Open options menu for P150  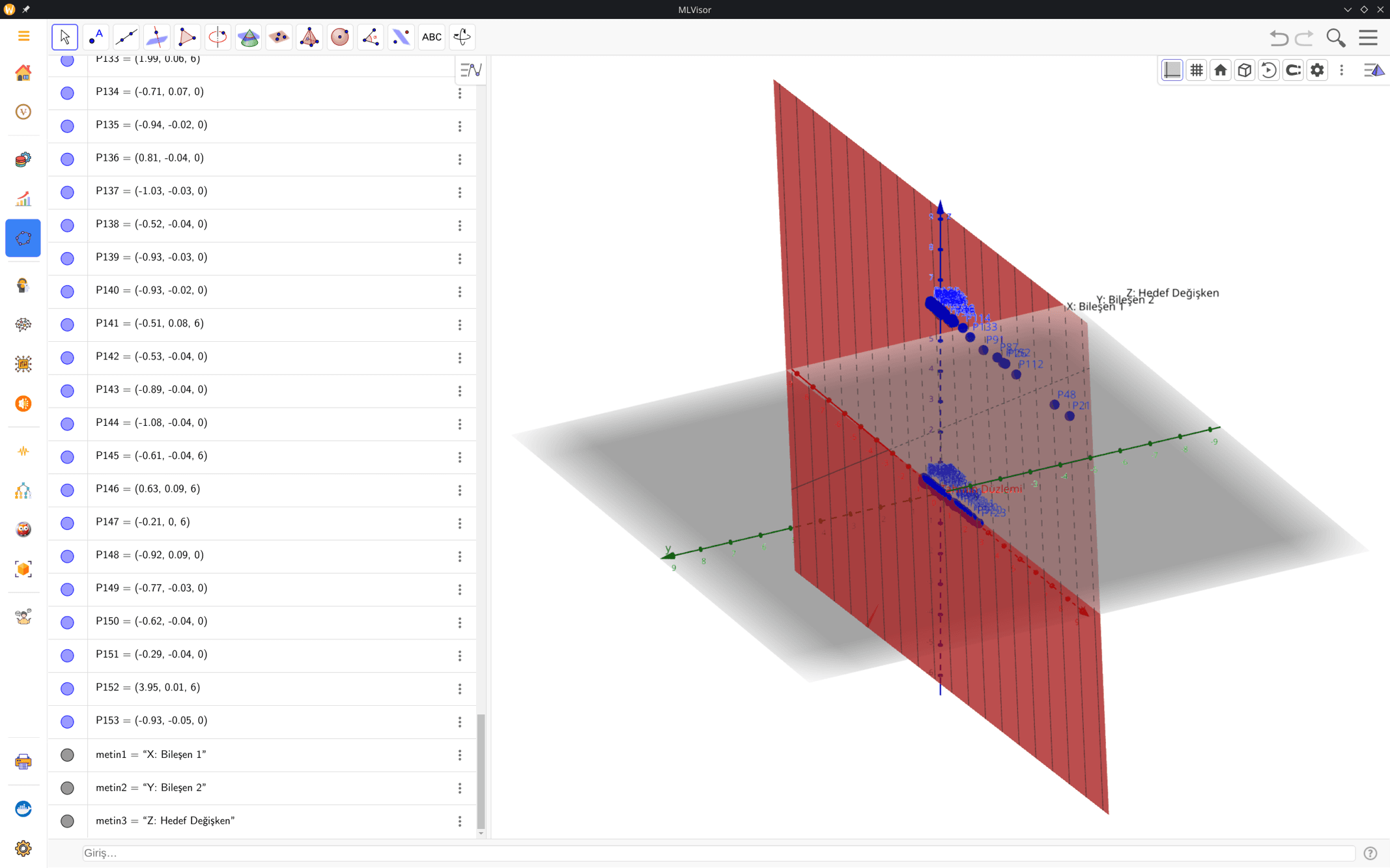pyautogui.click(x=460, y=623)
